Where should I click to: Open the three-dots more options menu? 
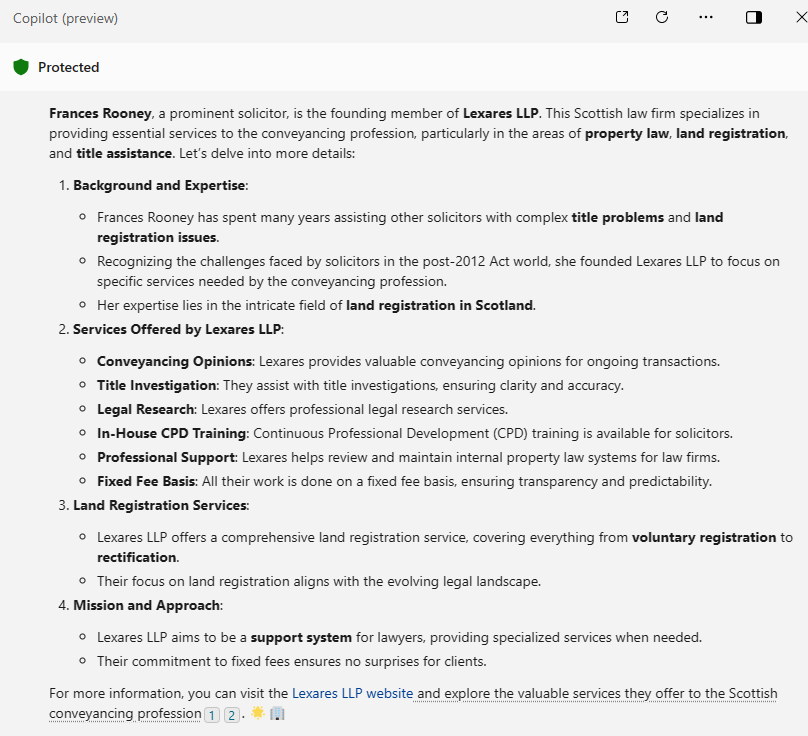pyautogui.click(x=705, y=18)
